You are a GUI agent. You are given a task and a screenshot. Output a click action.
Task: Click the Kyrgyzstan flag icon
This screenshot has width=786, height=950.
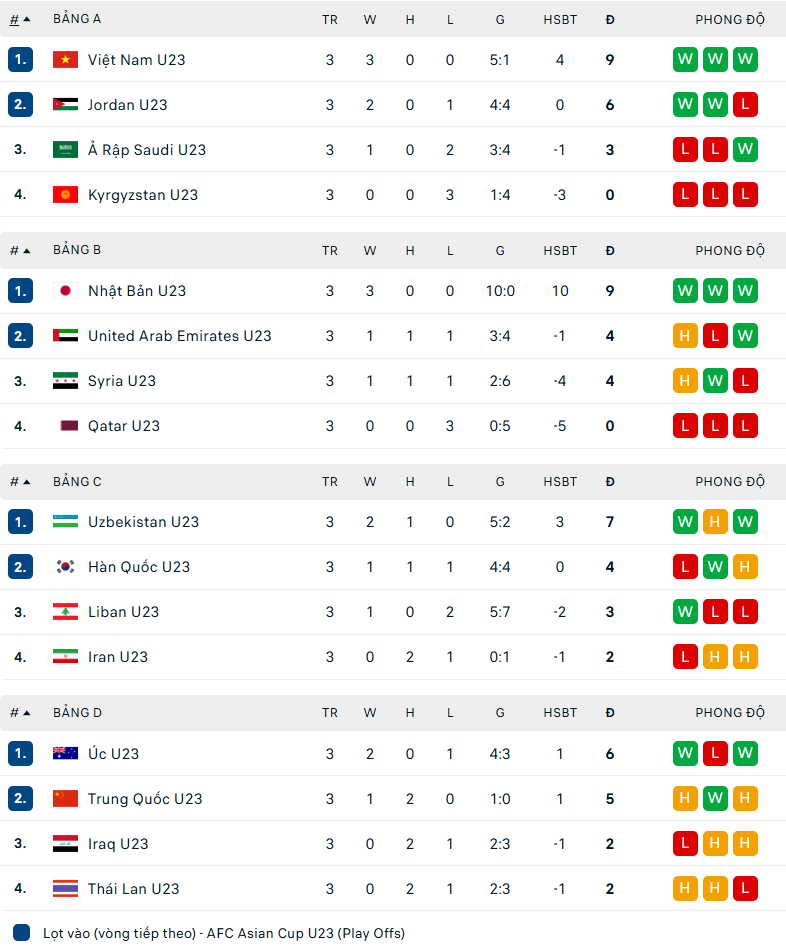[x=65, y=195]
